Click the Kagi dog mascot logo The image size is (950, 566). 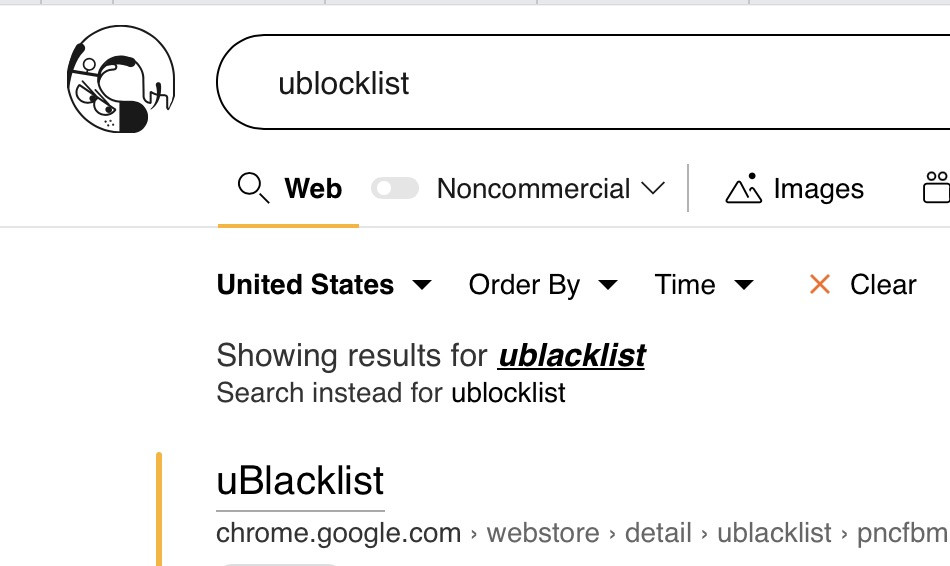point(121,82)
